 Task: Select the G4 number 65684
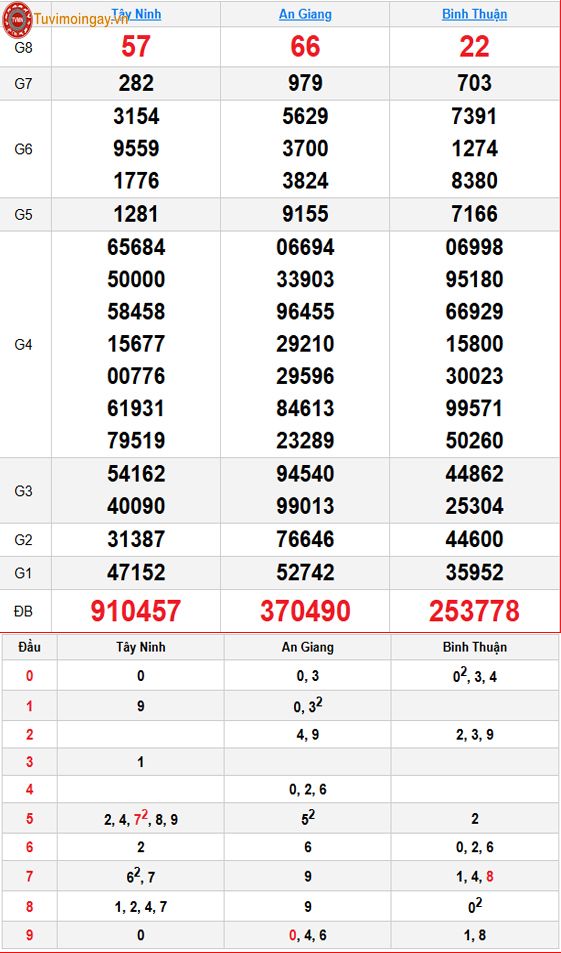(136, 247)
